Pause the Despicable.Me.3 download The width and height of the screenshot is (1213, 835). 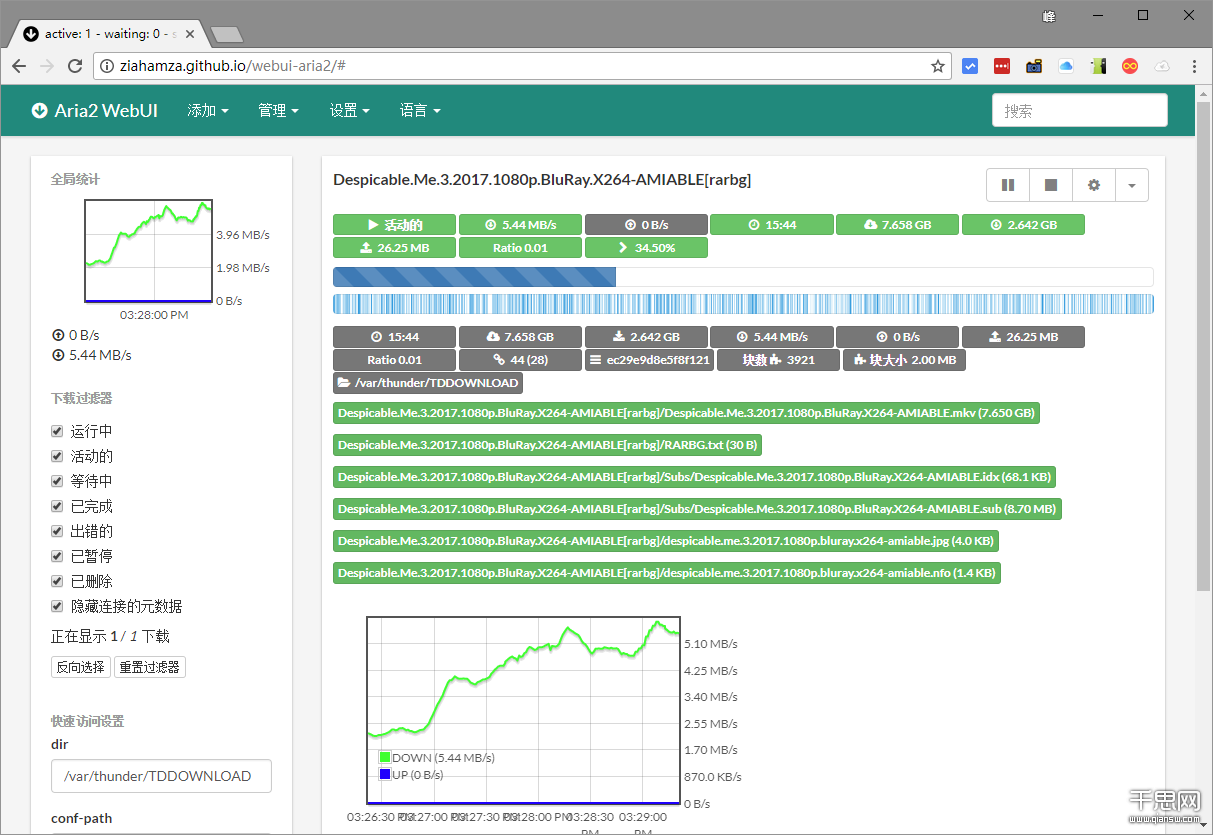[x=1008, y=185]
